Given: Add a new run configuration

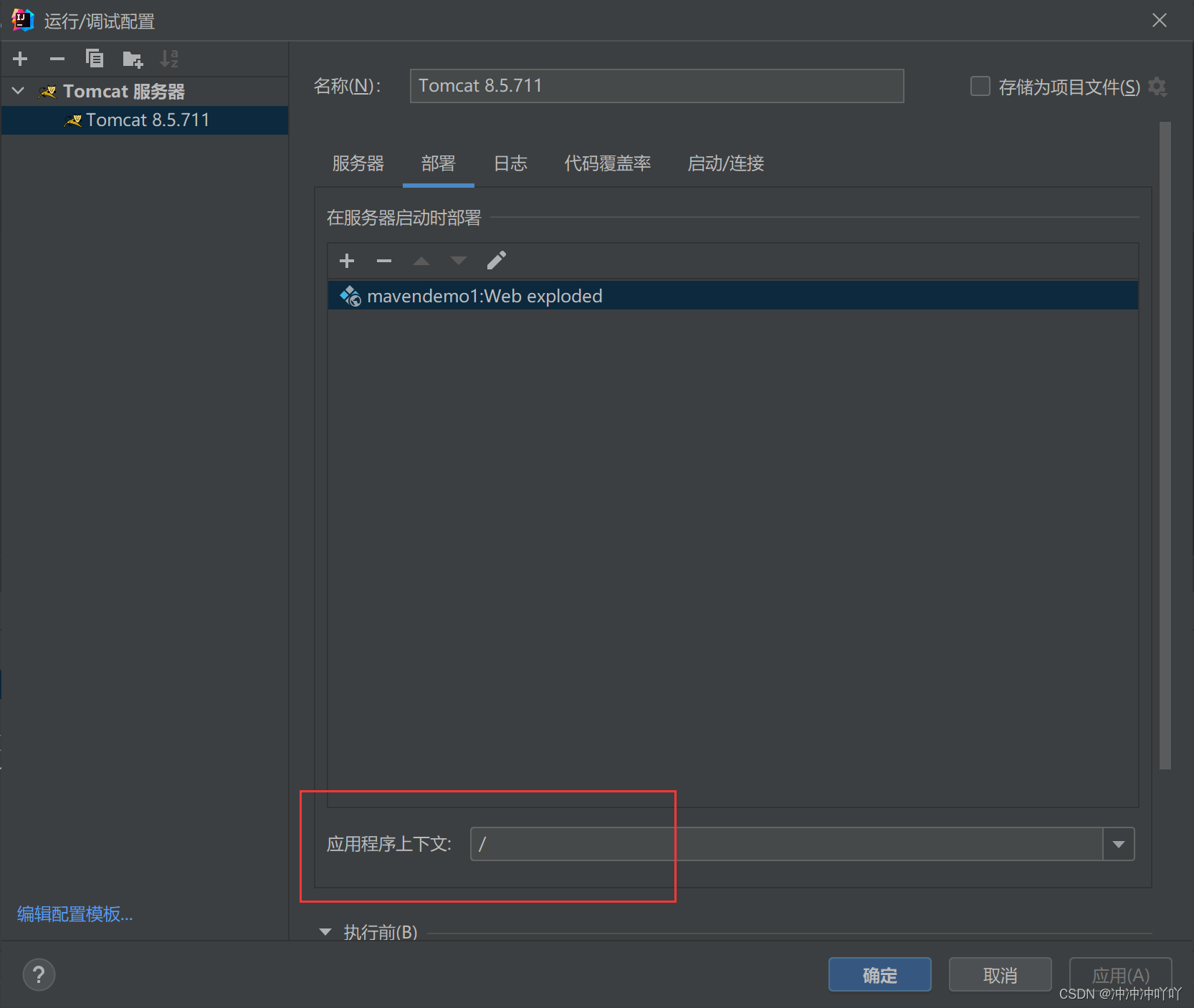Looking at the screenshot, I should coord(20,59).
